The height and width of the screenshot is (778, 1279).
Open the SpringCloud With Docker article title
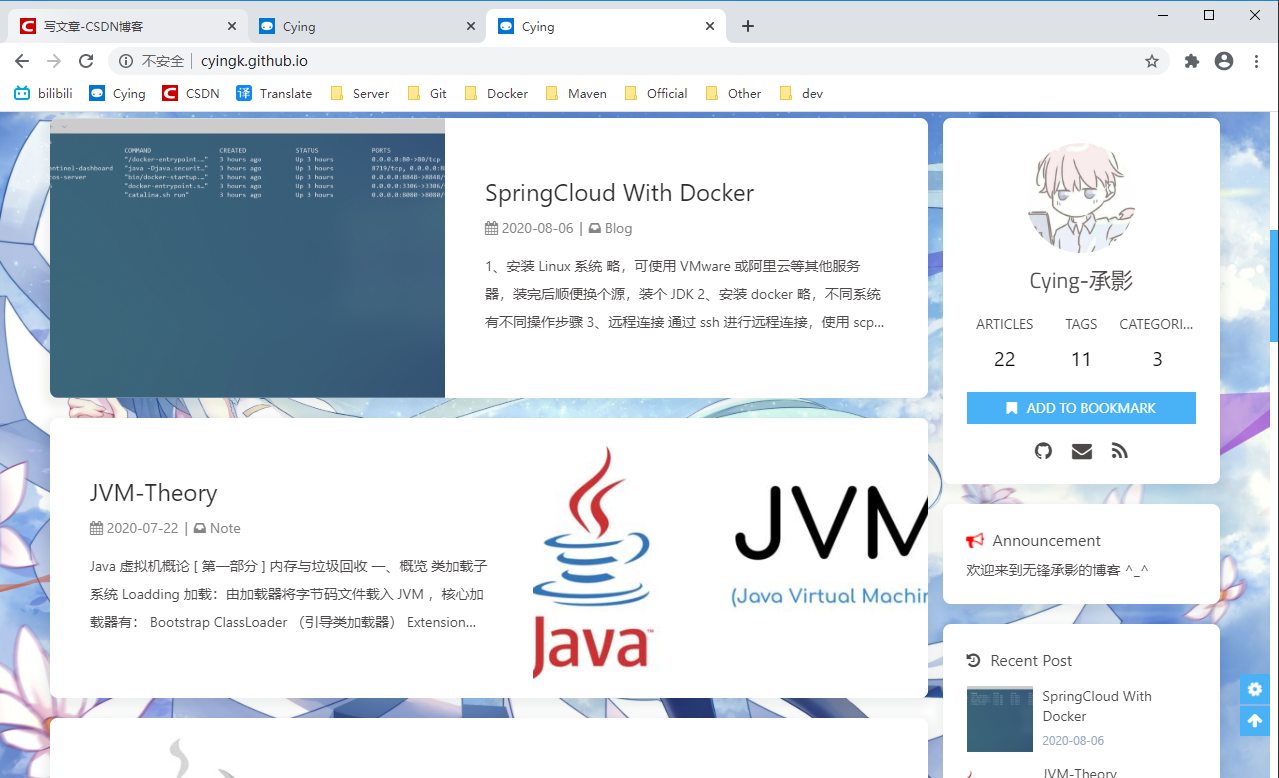(x=619, y=193)
